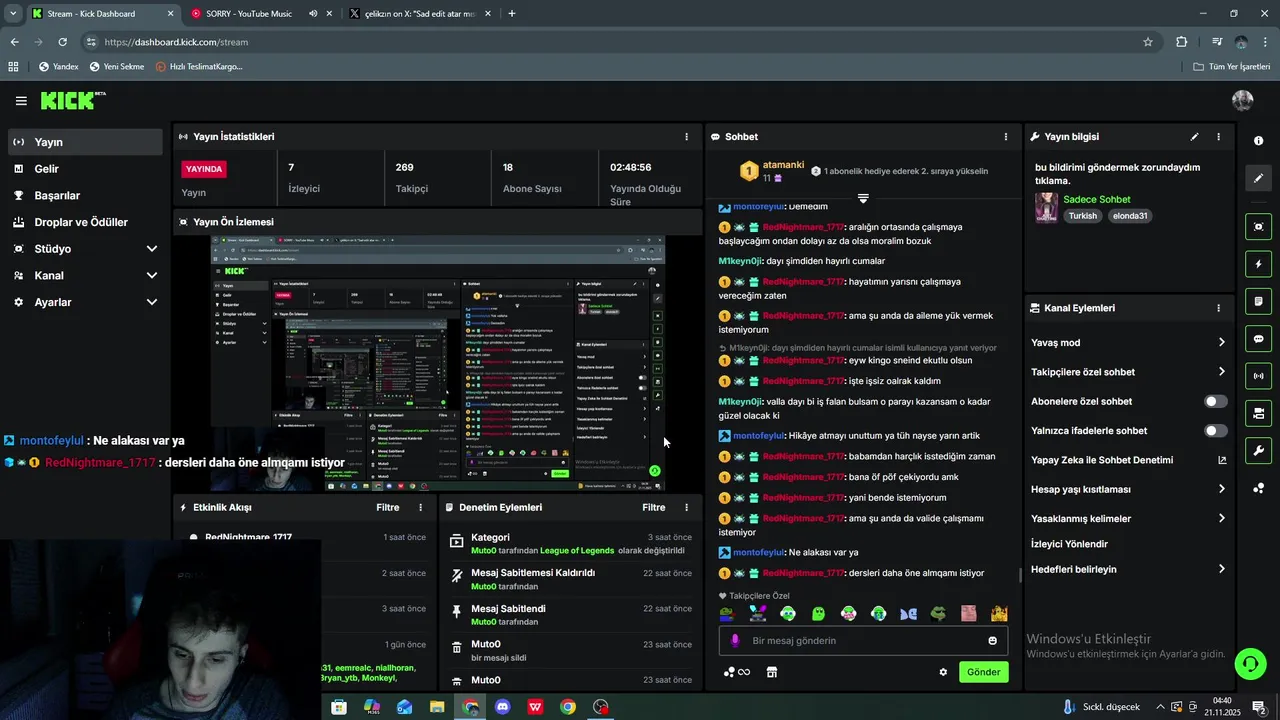Bookmark this page with star icon
1280x720 pixels.
point(1148,42)
